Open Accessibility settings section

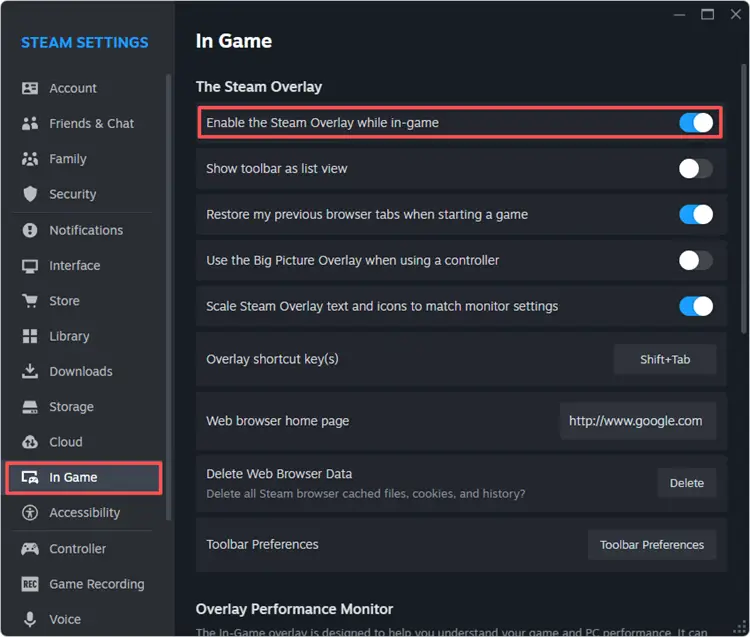click(86, 513)
